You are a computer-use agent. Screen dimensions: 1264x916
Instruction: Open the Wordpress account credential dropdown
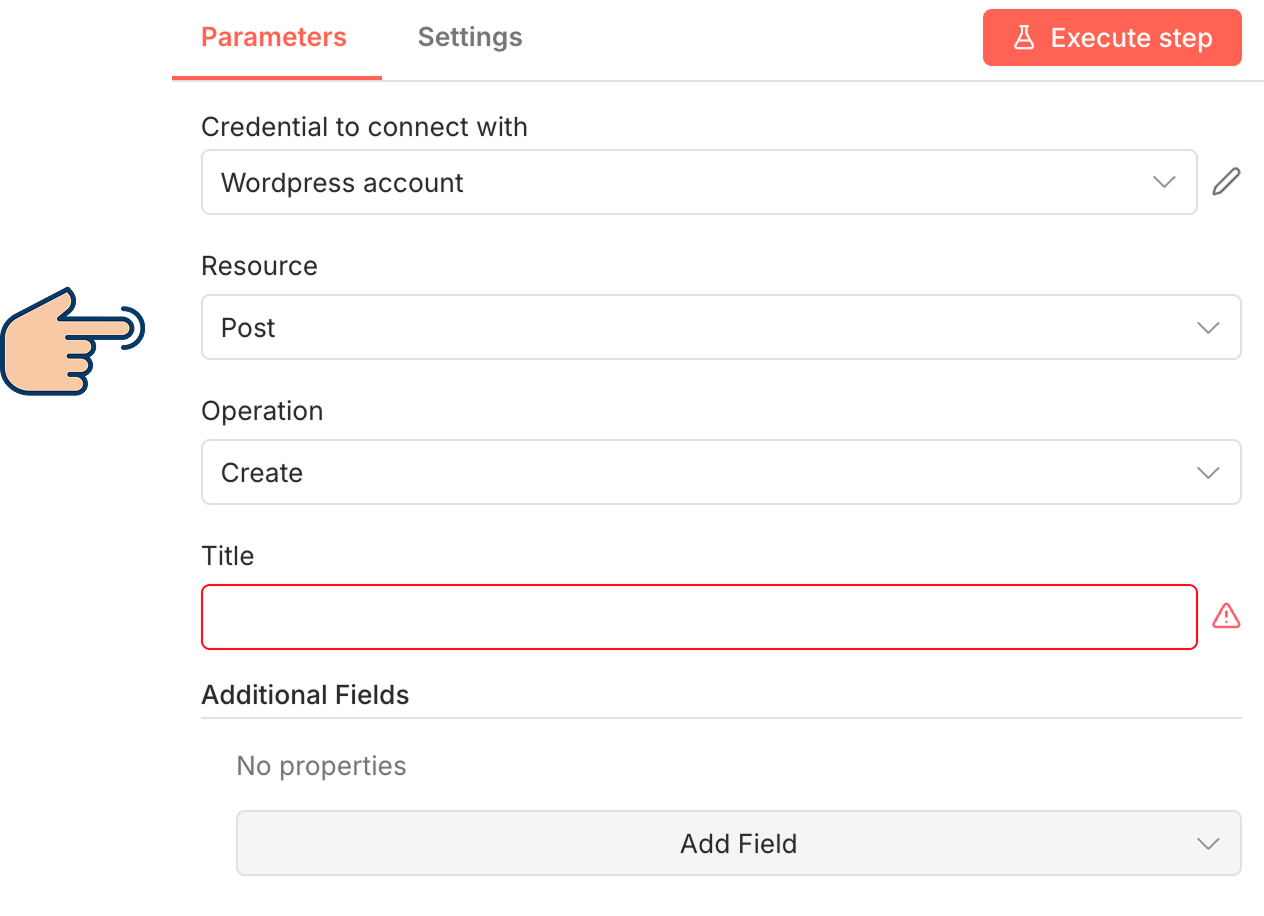[680, 182]
